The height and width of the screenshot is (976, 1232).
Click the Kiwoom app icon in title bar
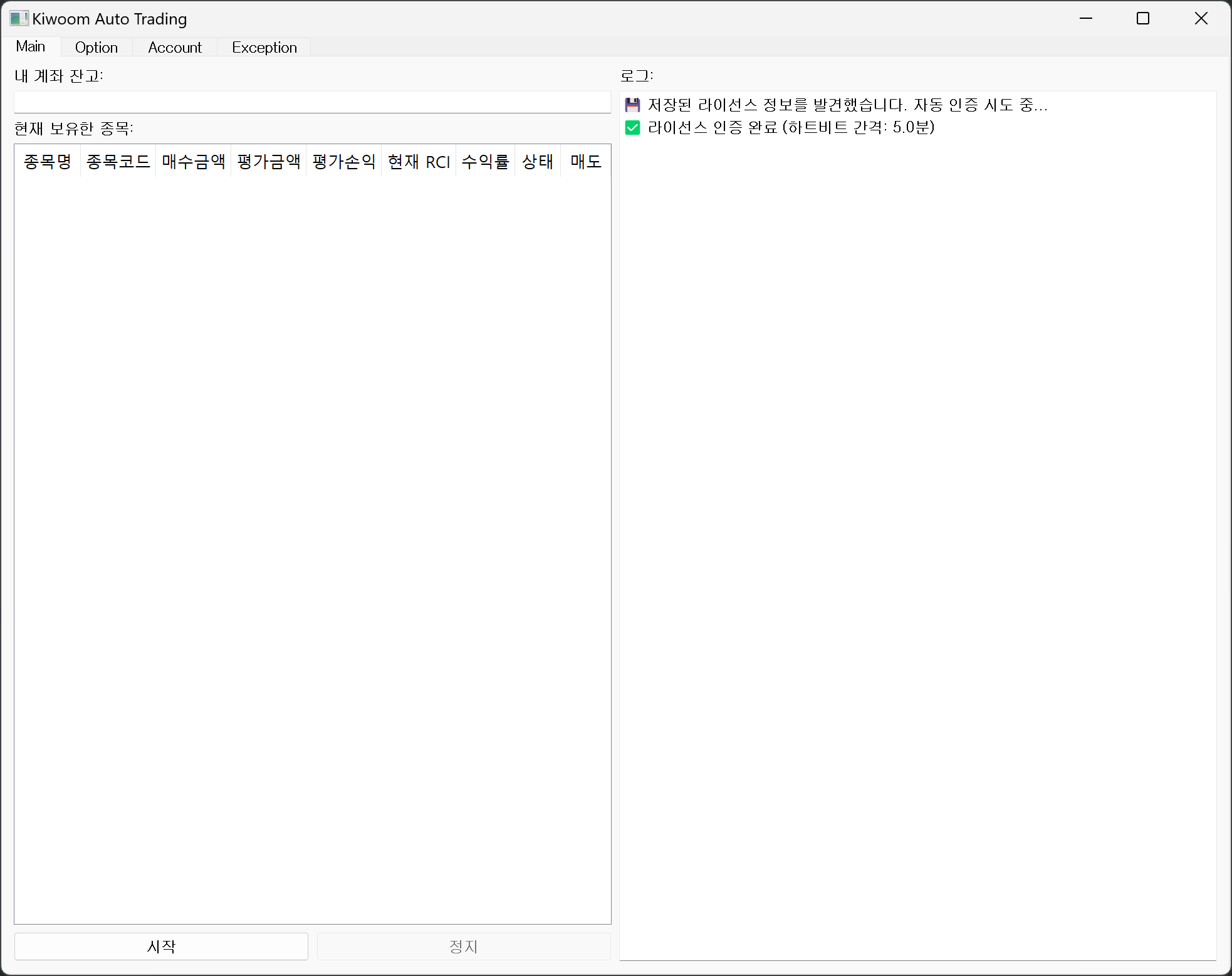tap(19, 18)
